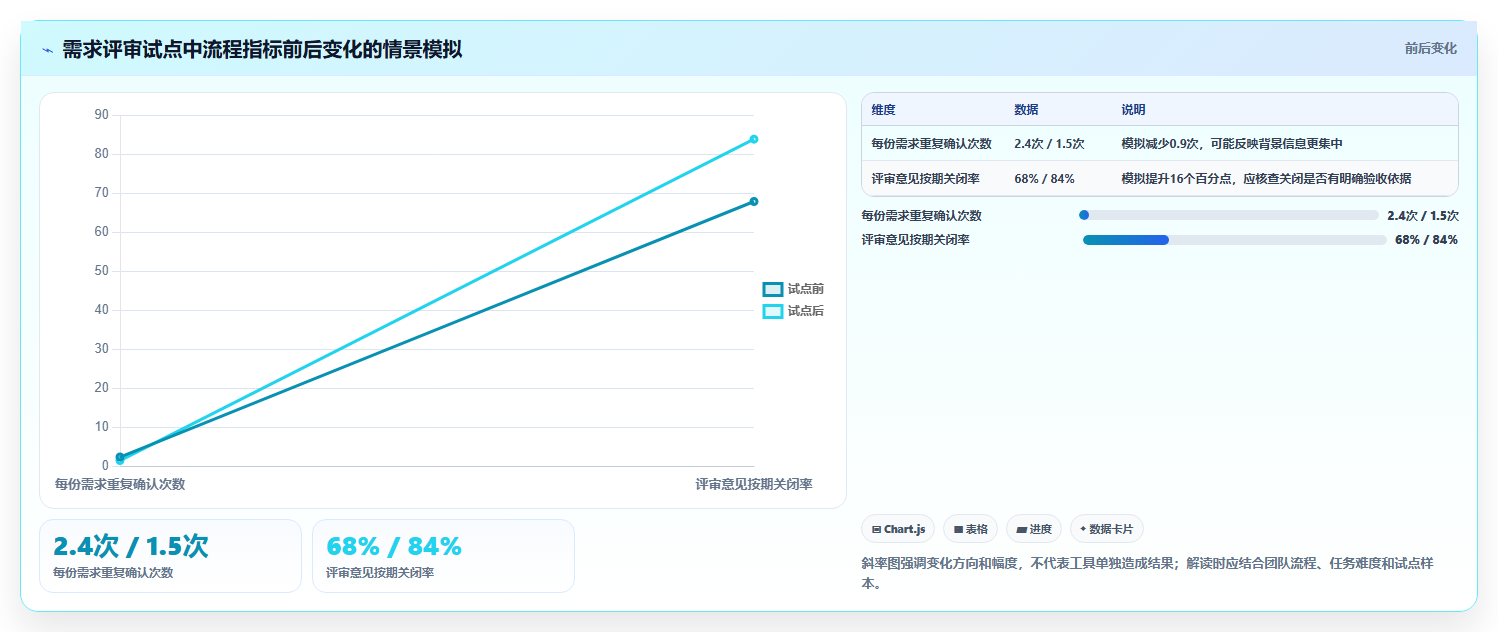Toggle the 试点前 legend item
The width and height of the screenshot is (1498, 632).
point(793,289)
